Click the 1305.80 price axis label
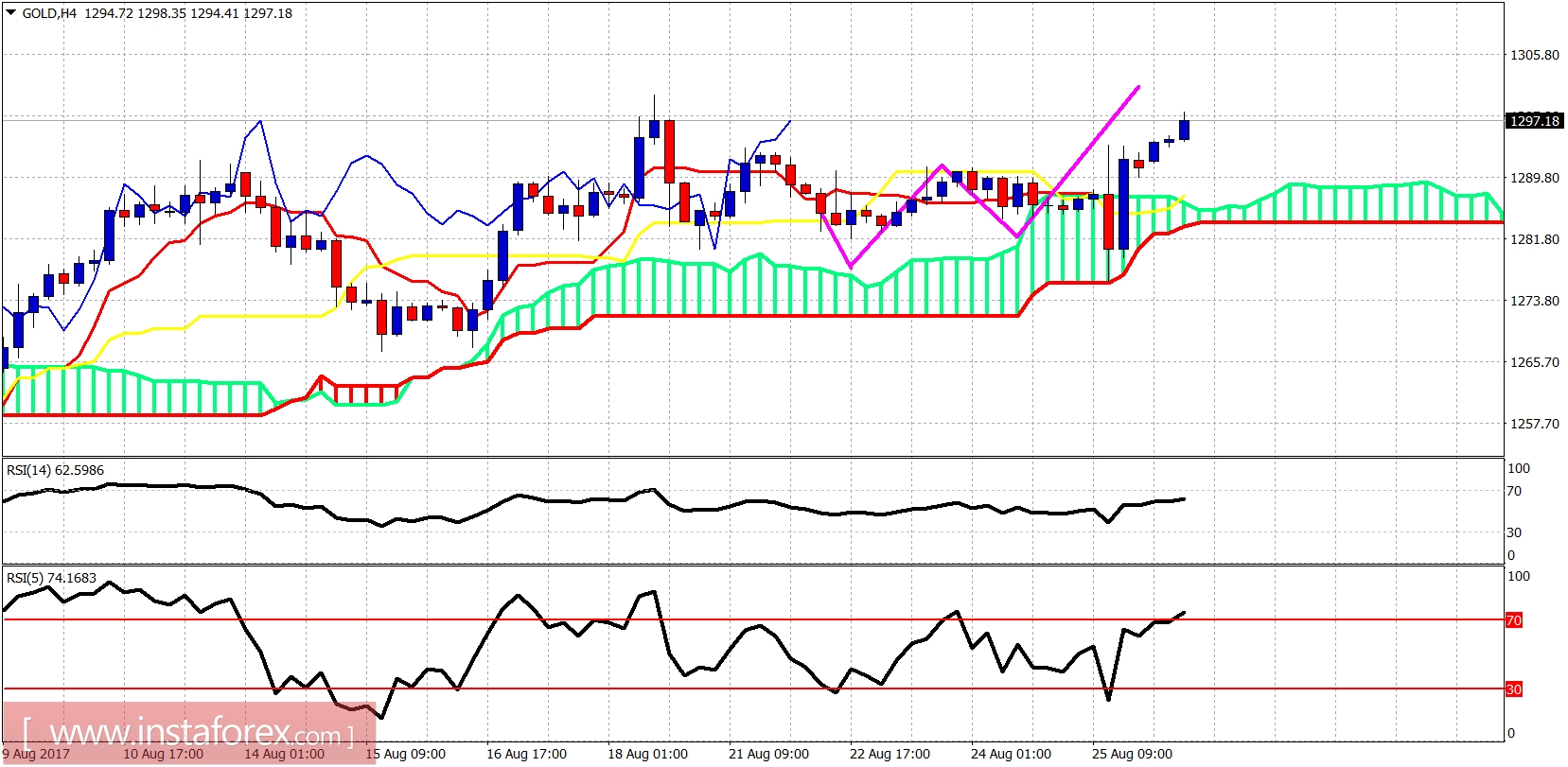 [x=1534, y=55]
